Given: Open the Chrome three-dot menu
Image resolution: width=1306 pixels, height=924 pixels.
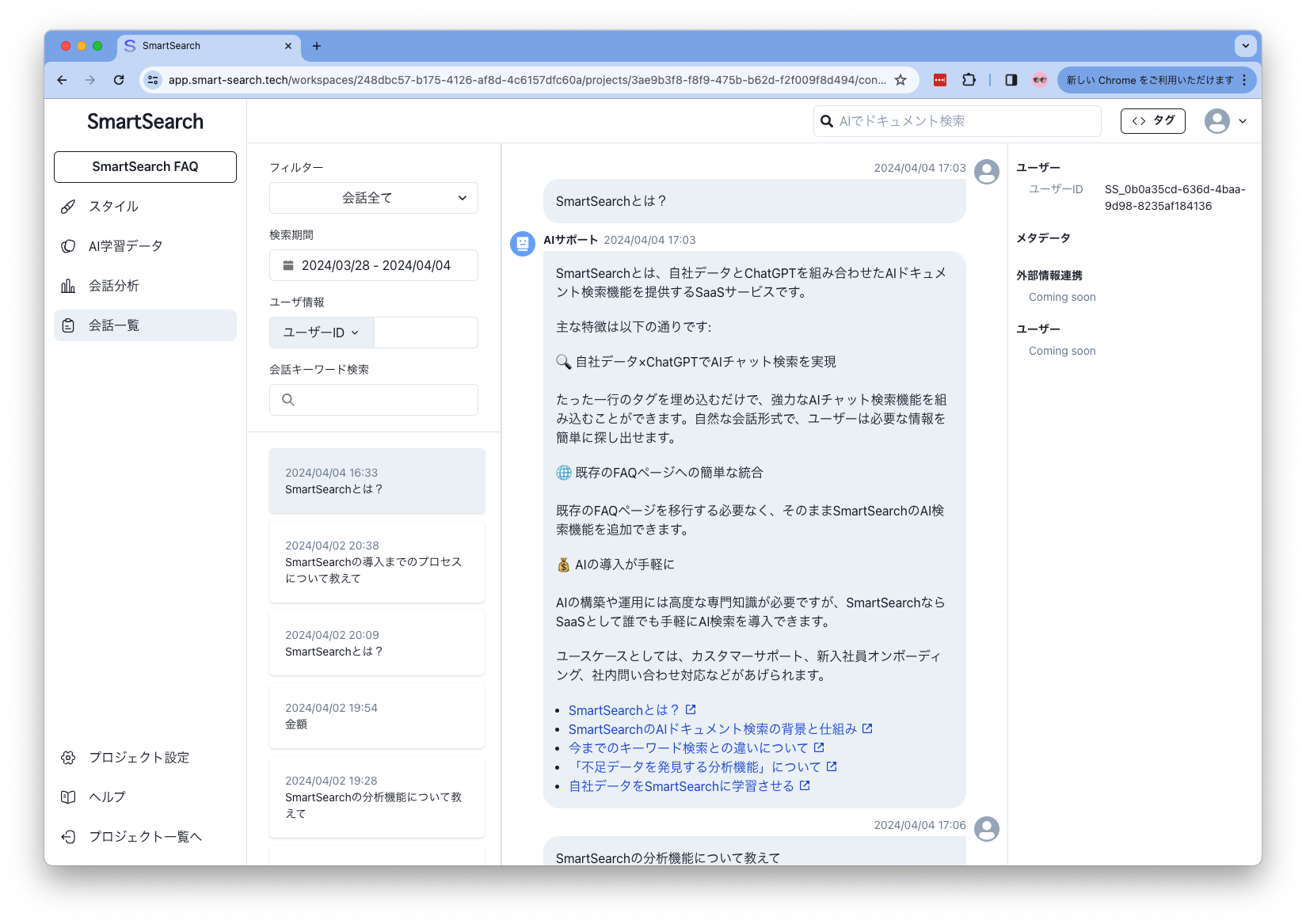Looking at the screenshot, I should click(x=1245, y=80).
